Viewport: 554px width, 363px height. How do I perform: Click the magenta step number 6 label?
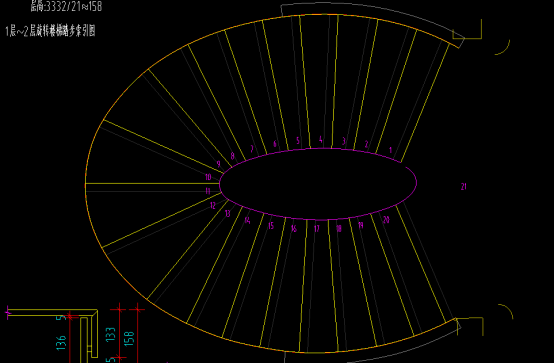click(275, 144)
